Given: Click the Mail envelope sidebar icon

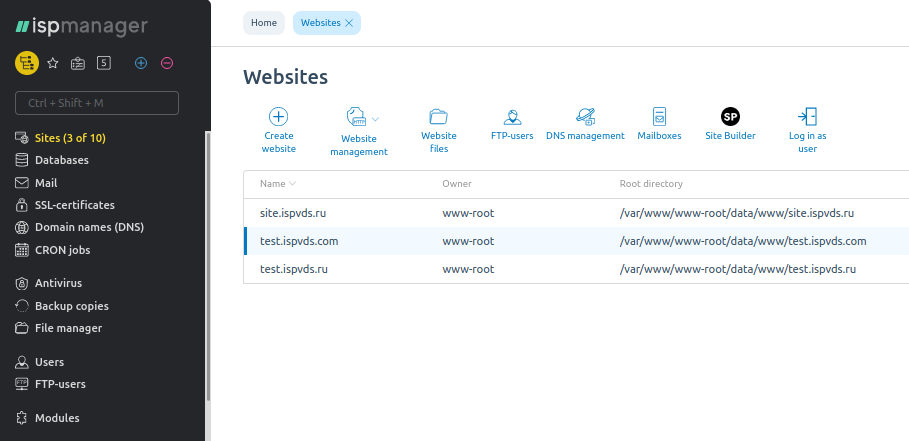Looking at the screenshot, I should pyautogui.click(x=21, y=183).
